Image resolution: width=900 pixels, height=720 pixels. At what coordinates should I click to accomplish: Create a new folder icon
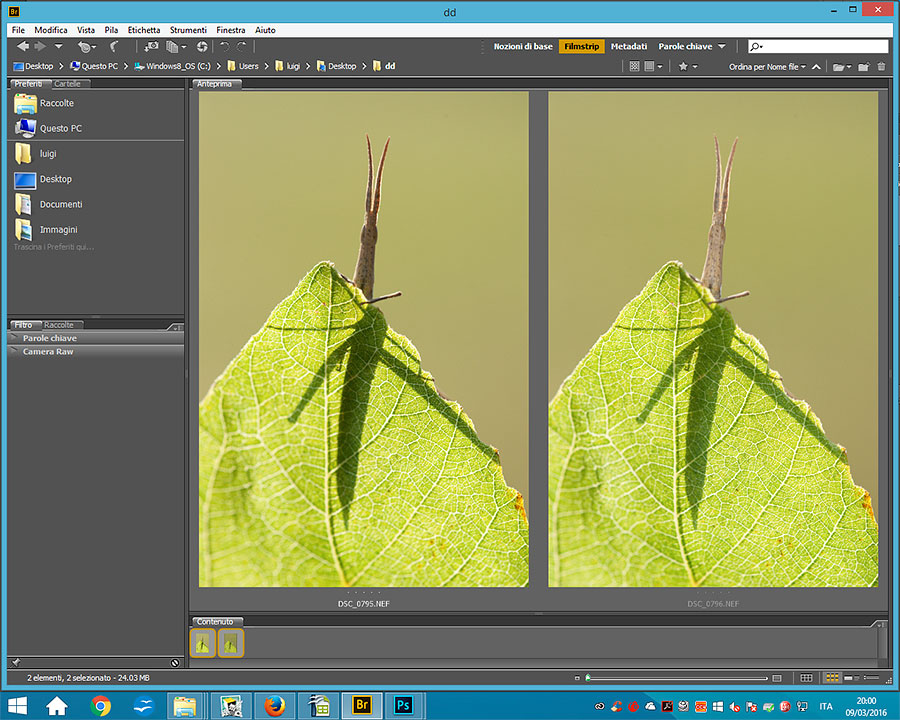(x=863, y=67)
